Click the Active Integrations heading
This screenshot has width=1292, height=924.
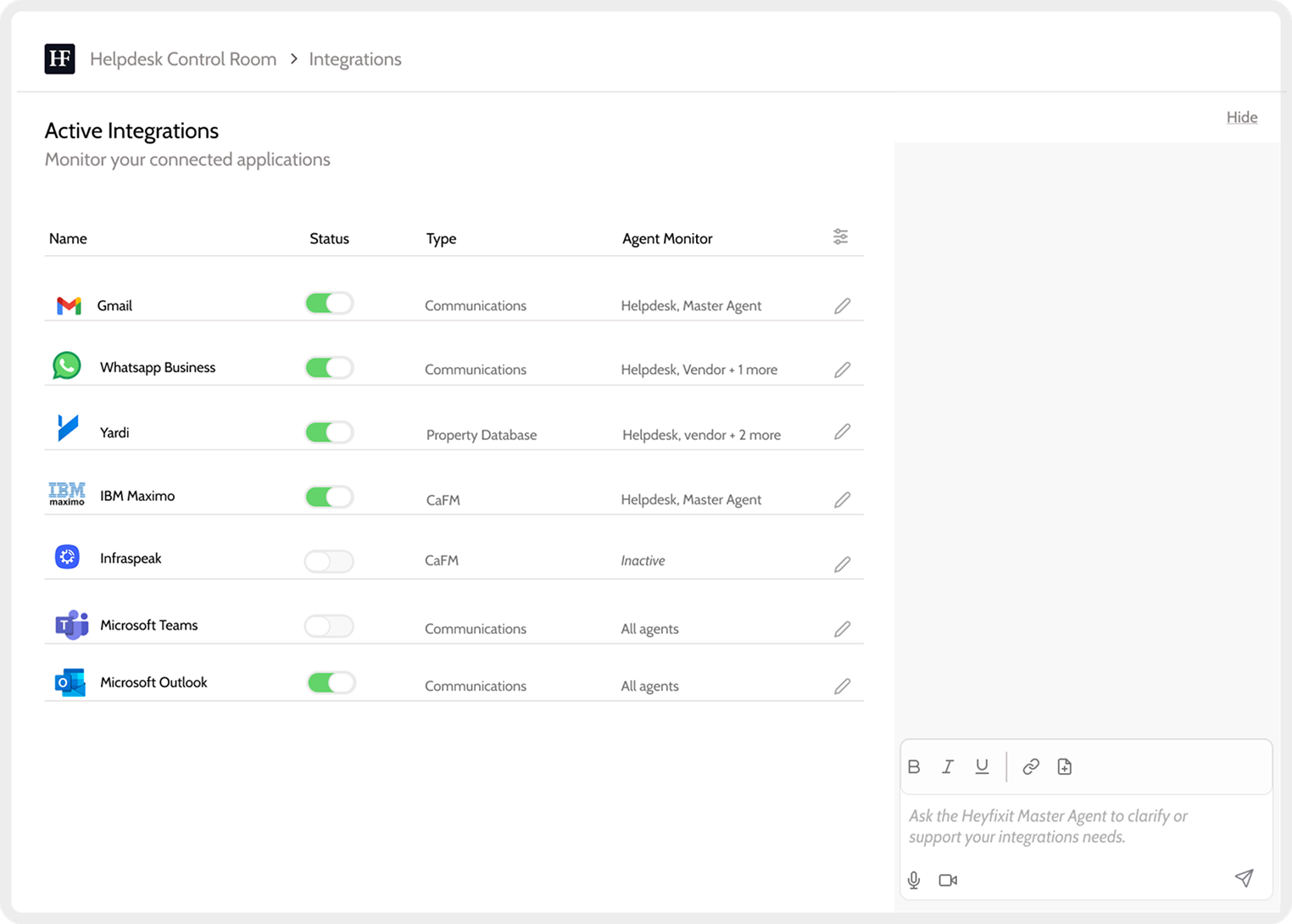click(x=131, y=131)
